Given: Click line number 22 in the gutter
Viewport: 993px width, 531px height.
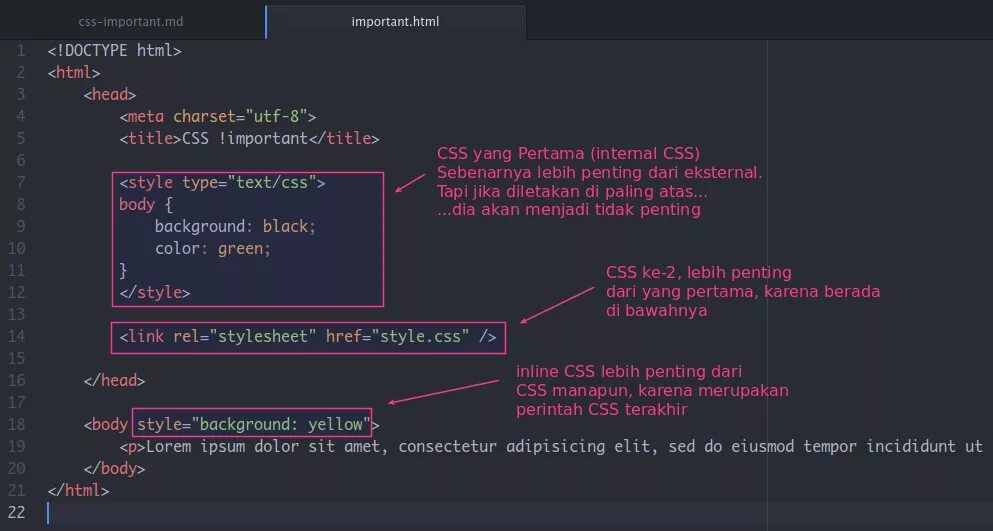Looking at the screenshot, I should click(x=16, y=512).
